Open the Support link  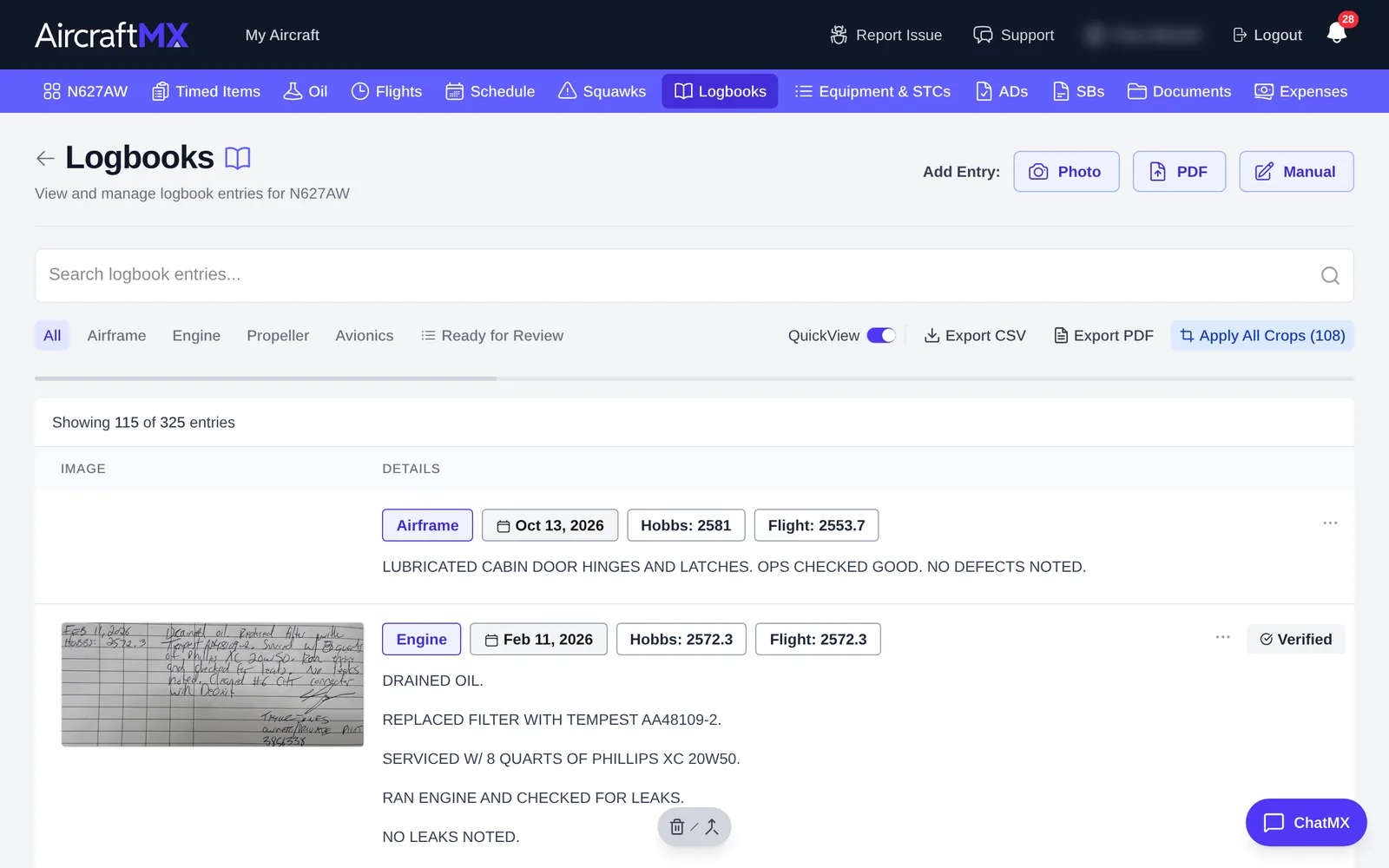tap(1014, 35)
